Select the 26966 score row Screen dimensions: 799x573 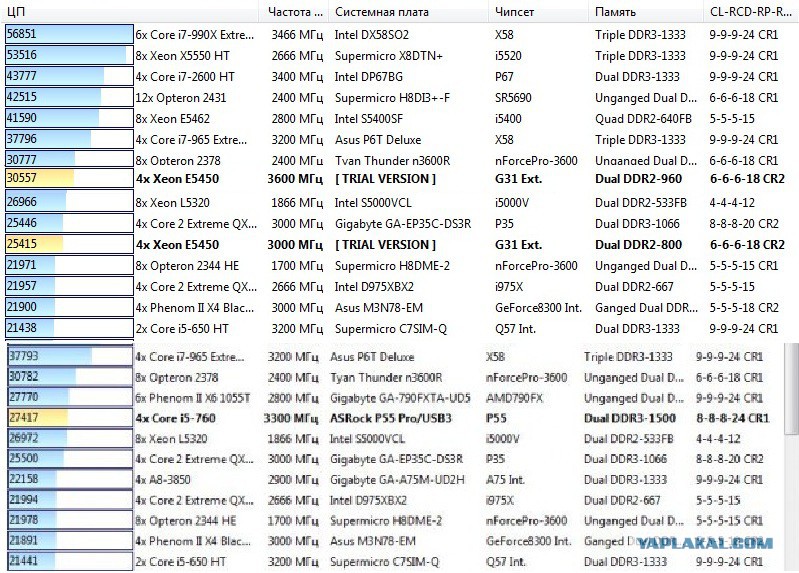(x=392, y=202)
